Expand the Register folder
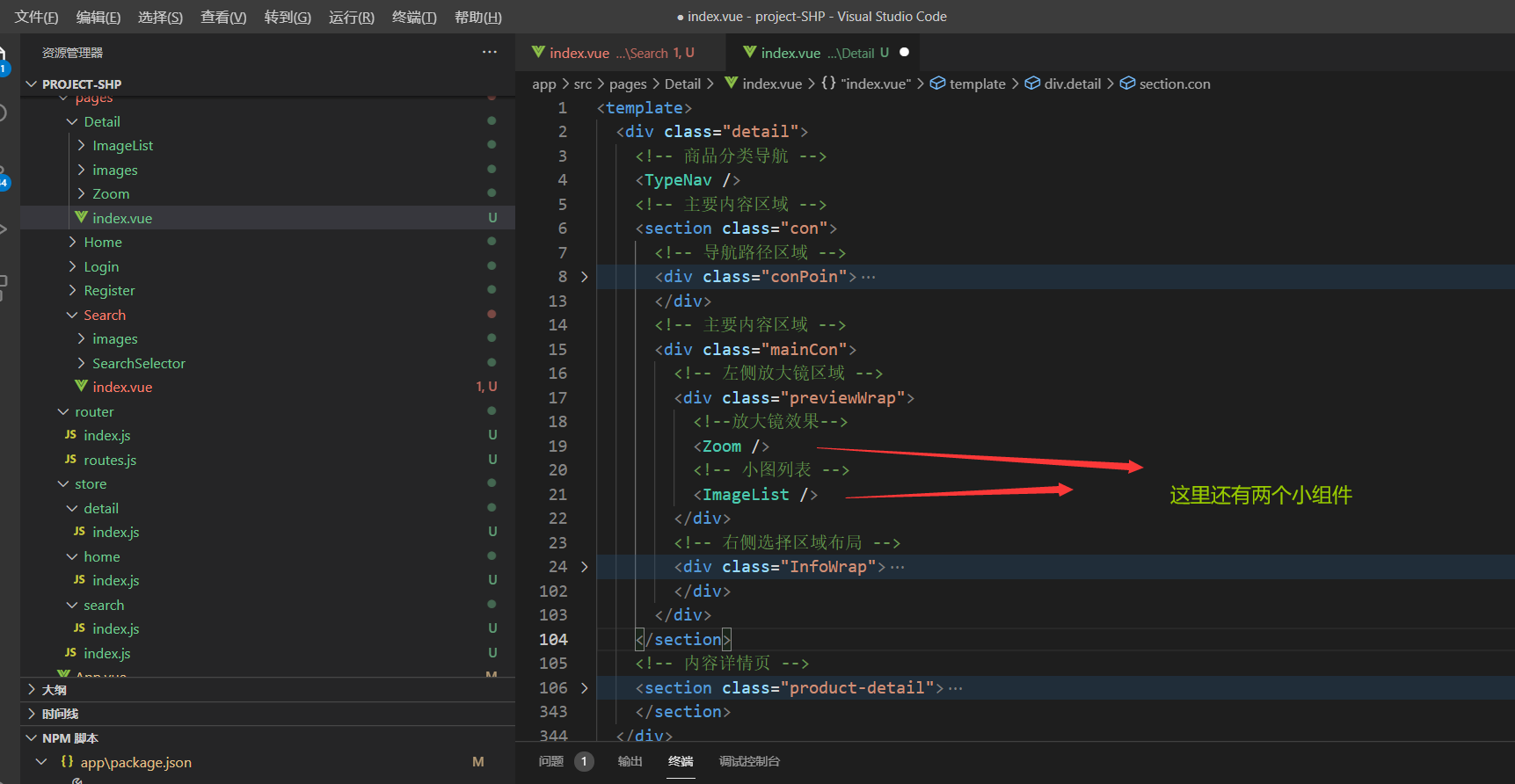 [x=72, y=290]
